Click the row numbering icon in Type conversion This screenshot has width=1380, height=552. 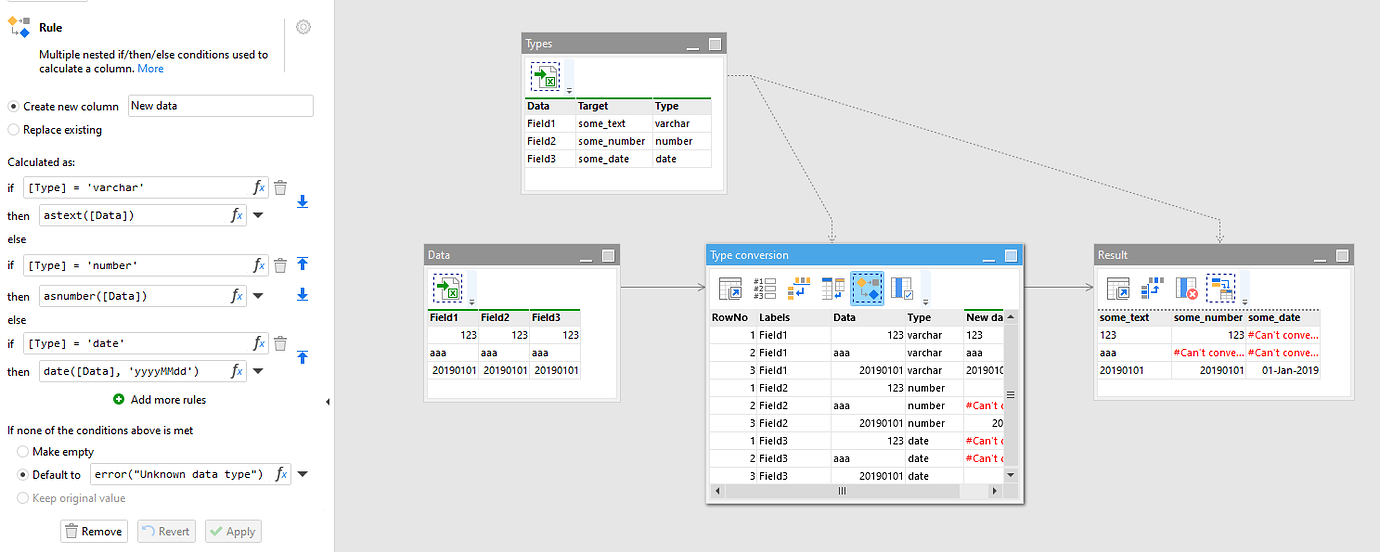[764, 289]
